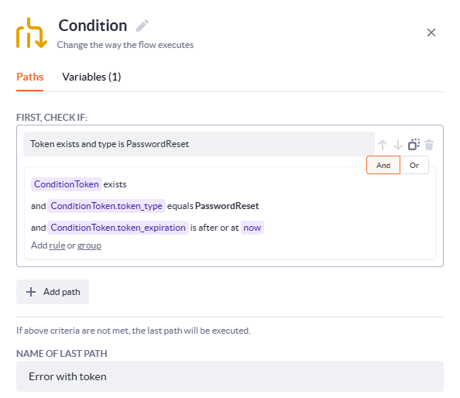Click the Add path button
The width and height of the screenshot is (460, 398).
(53, 292)
